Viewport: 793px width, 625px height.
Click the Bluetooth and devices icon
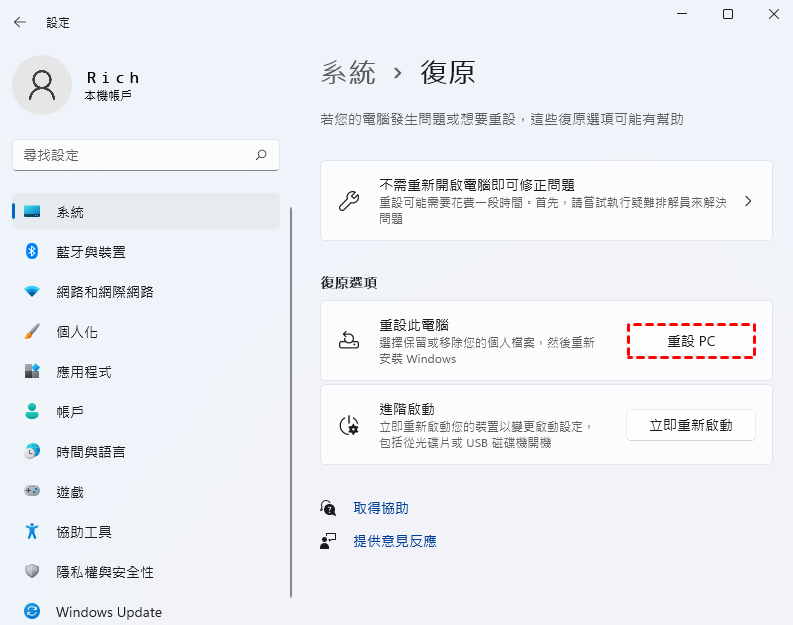32,252
